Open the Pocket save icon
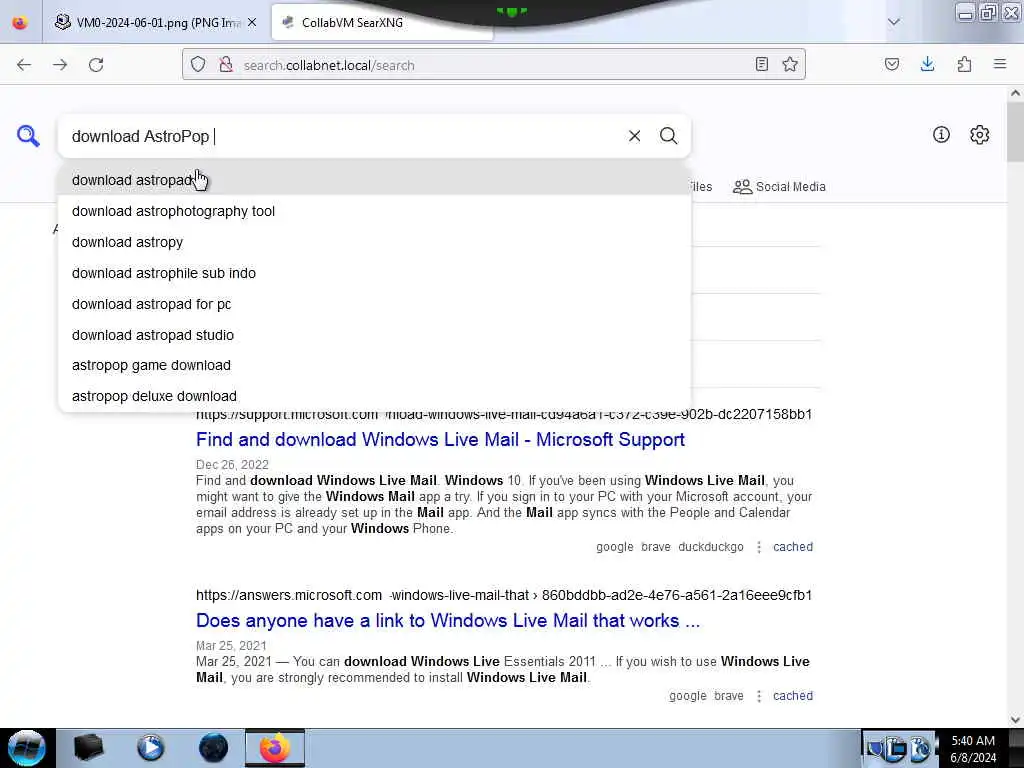Image resolution: width=1024 pixels, height=768 pixels. coord(891,64)
